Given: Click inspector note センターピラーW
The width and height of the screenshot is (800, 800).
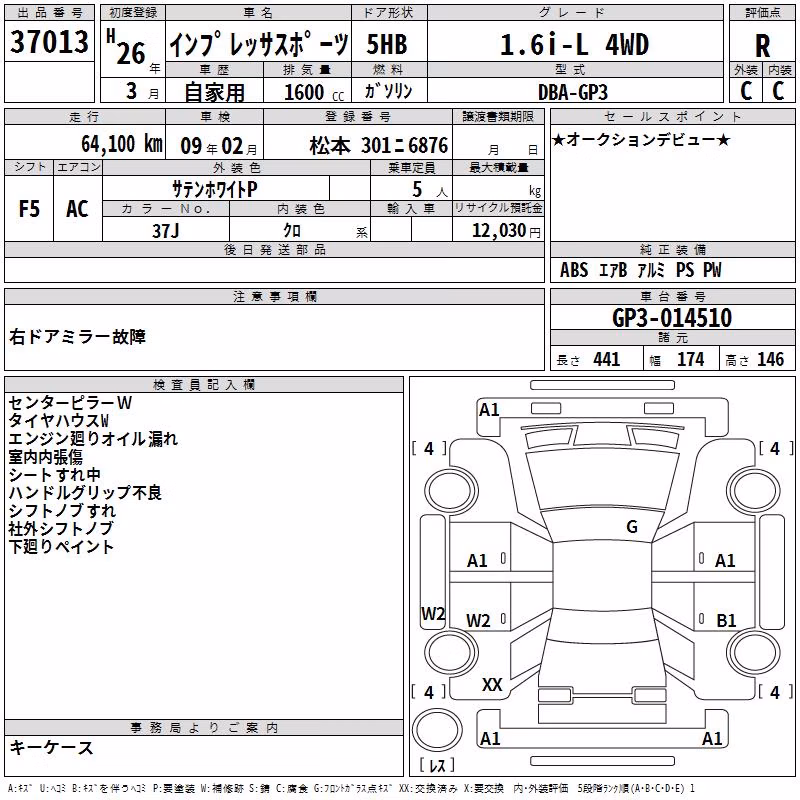Looking at the screenshot, I should (70, 403).
